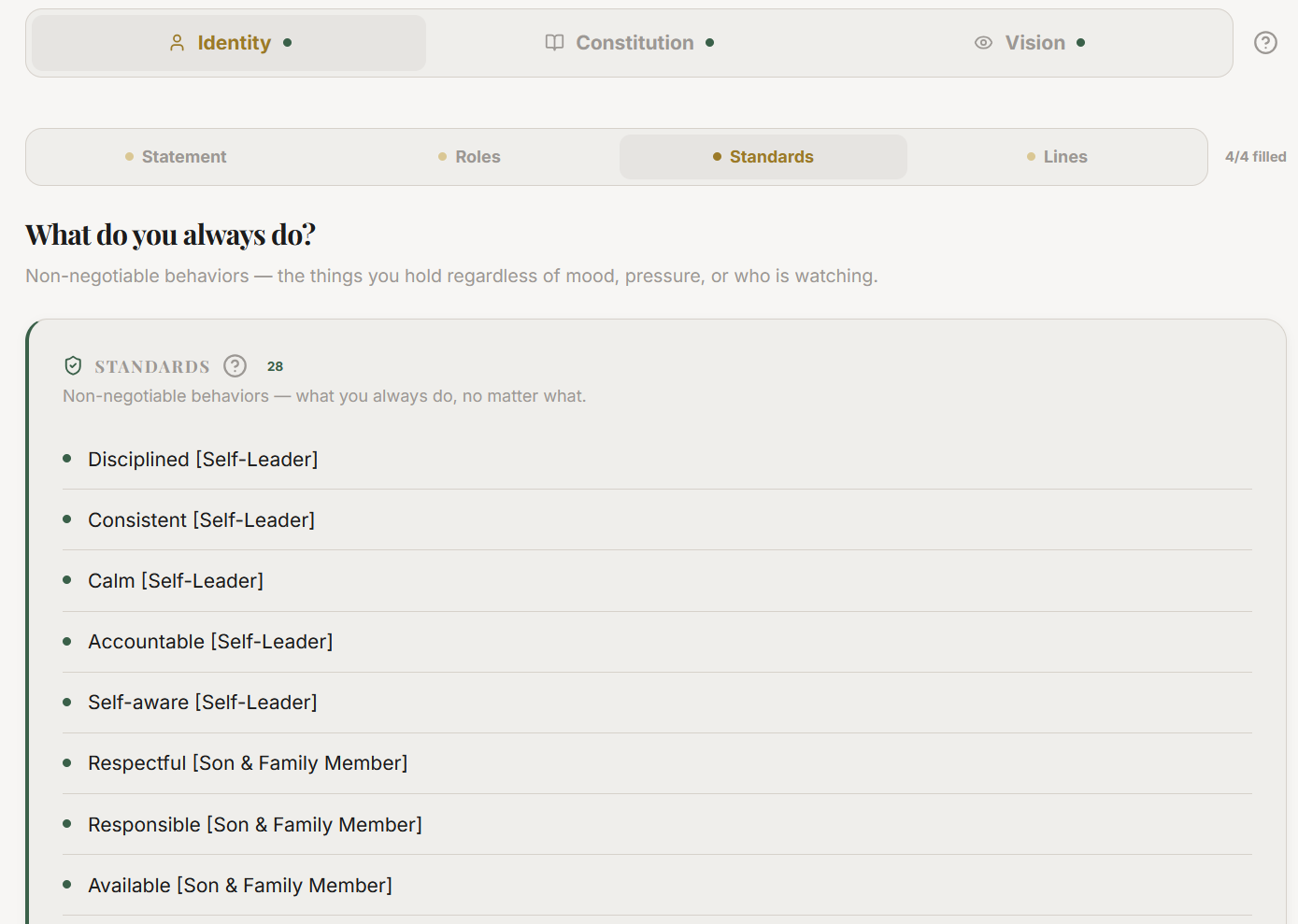
Task: Open the Identity tab
Action: (x=229, y=43)
